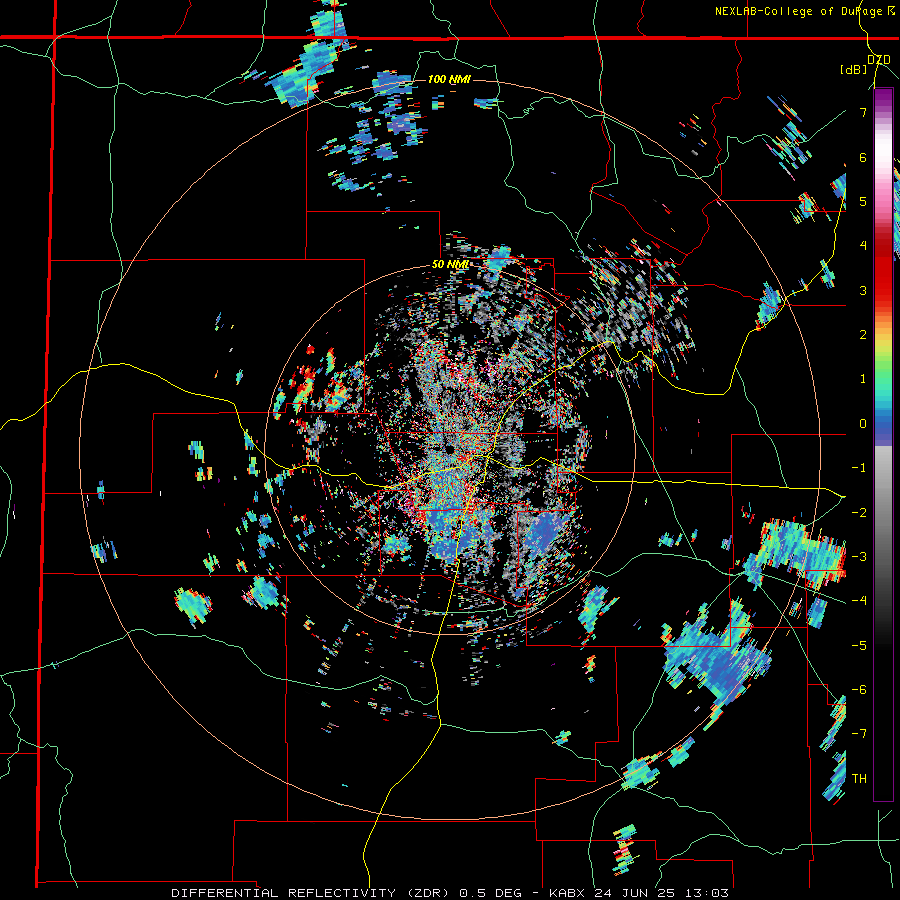Click the TH label on the color scale
This screenshot has width=900, height=900.
[x=859, y=779]
